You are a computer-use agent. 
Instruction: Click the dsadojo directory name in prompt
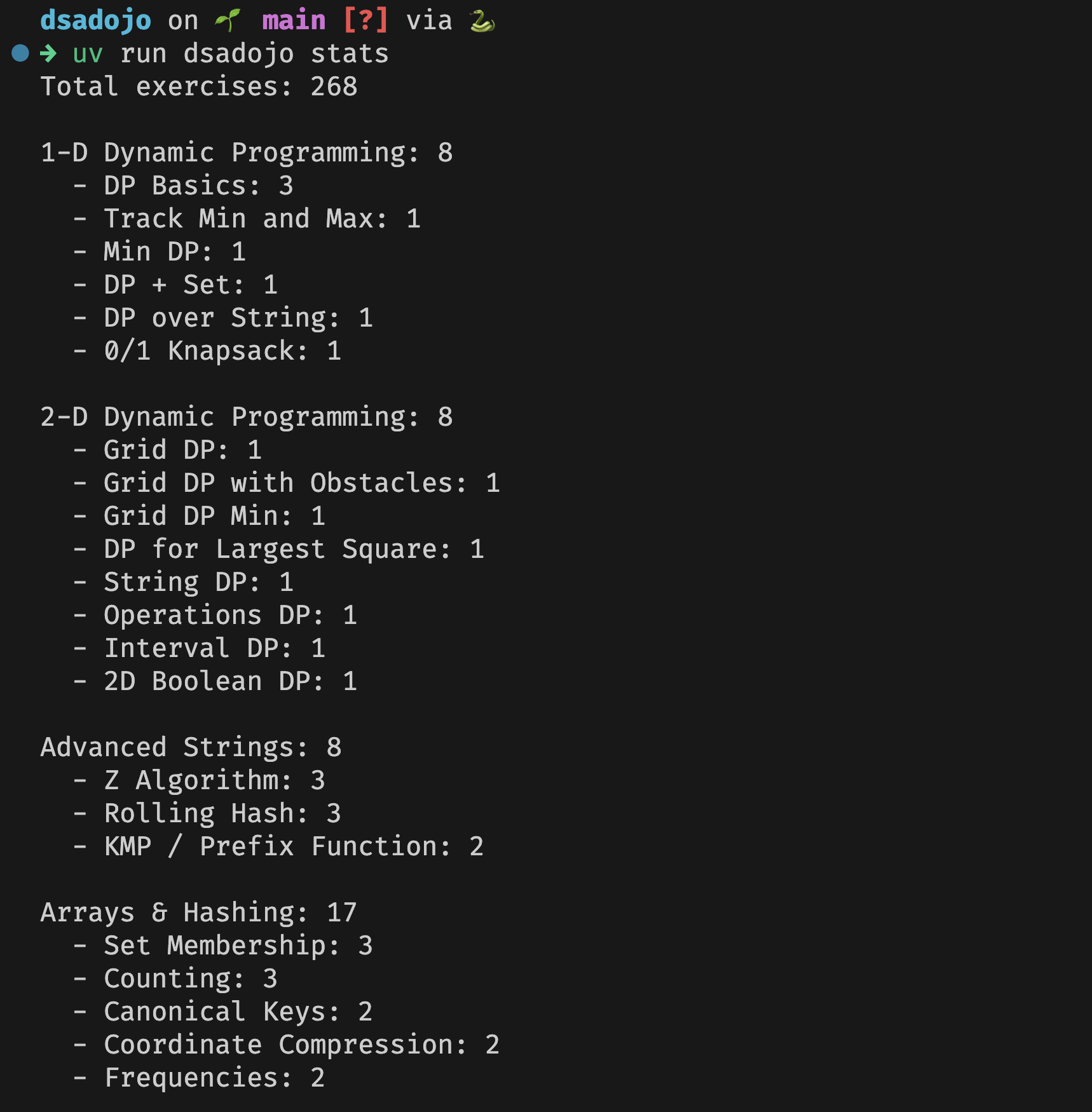(x=95, y=20)
